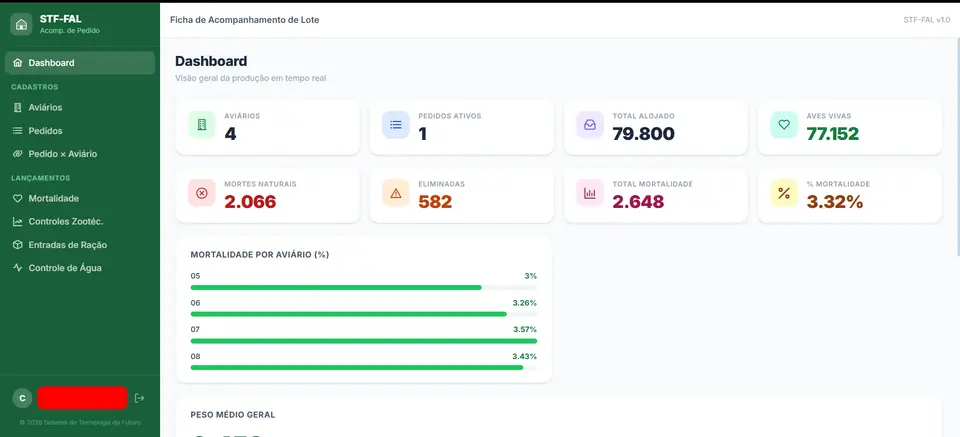Viewport: 960px width, 437px height.
Task: Click the user avatar letter C
Action: 22,398
